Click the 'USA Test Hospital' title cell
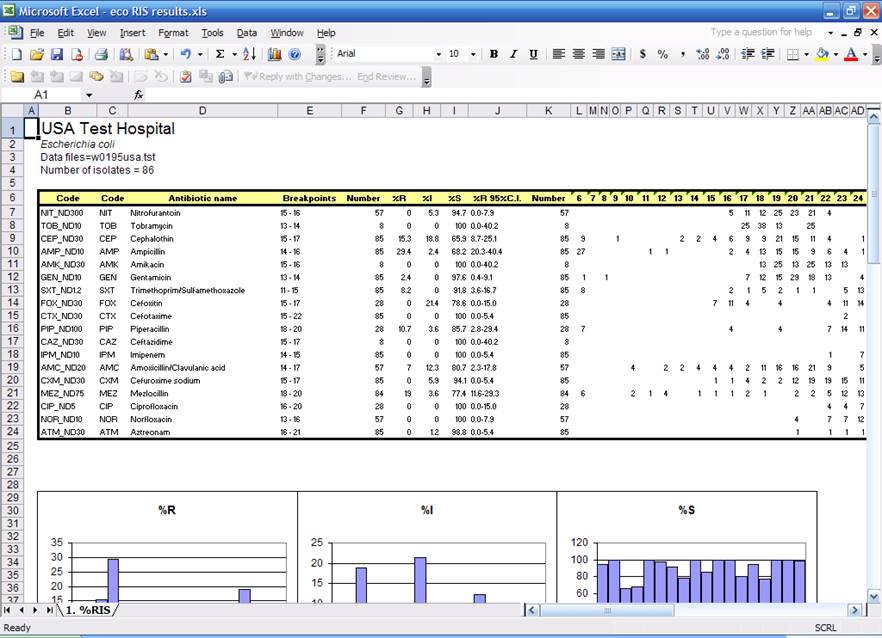This screenshot has width=882, height=638. (108, 128)
